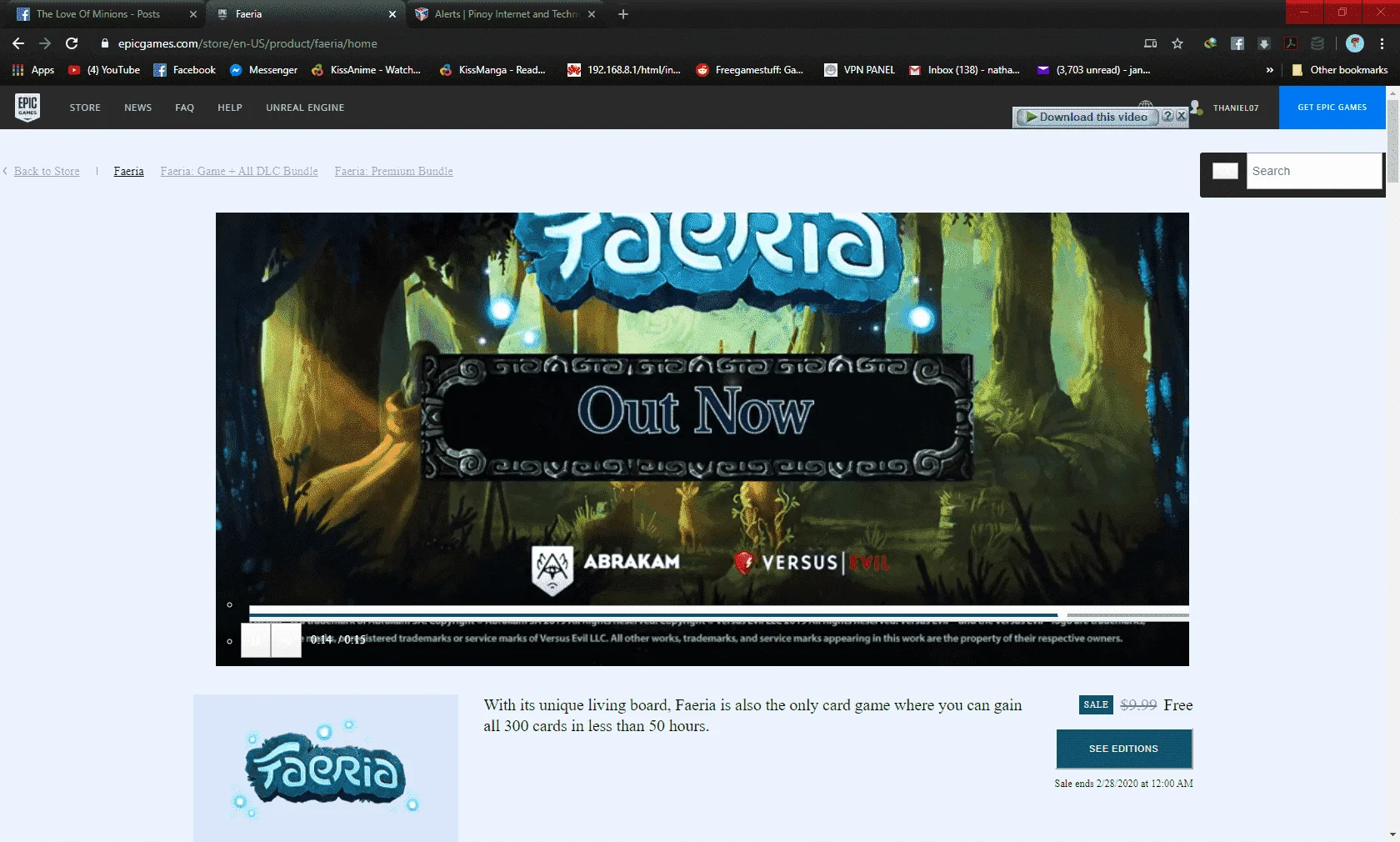
Task: Click the cast/device icon in address bar
Action: click(x=1150, y=43)
